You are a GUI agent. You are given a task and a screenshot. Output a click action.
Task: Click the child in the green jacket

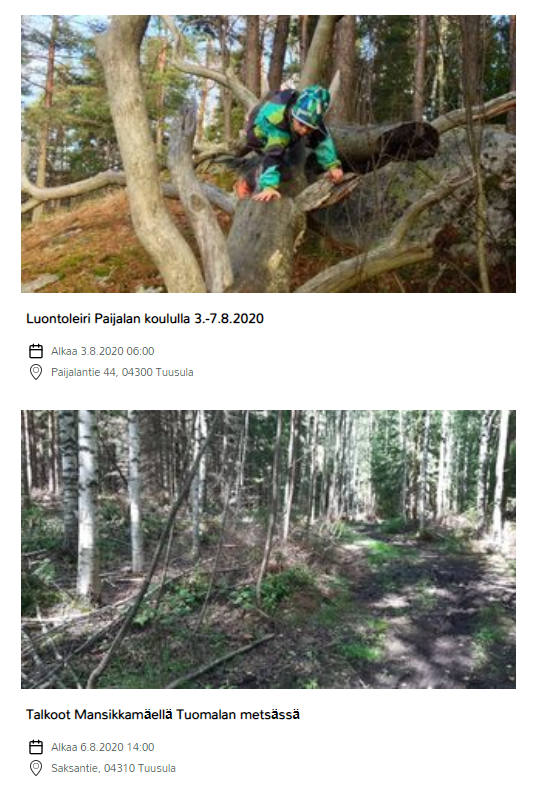pyautogui.click(x=290, y=141)
